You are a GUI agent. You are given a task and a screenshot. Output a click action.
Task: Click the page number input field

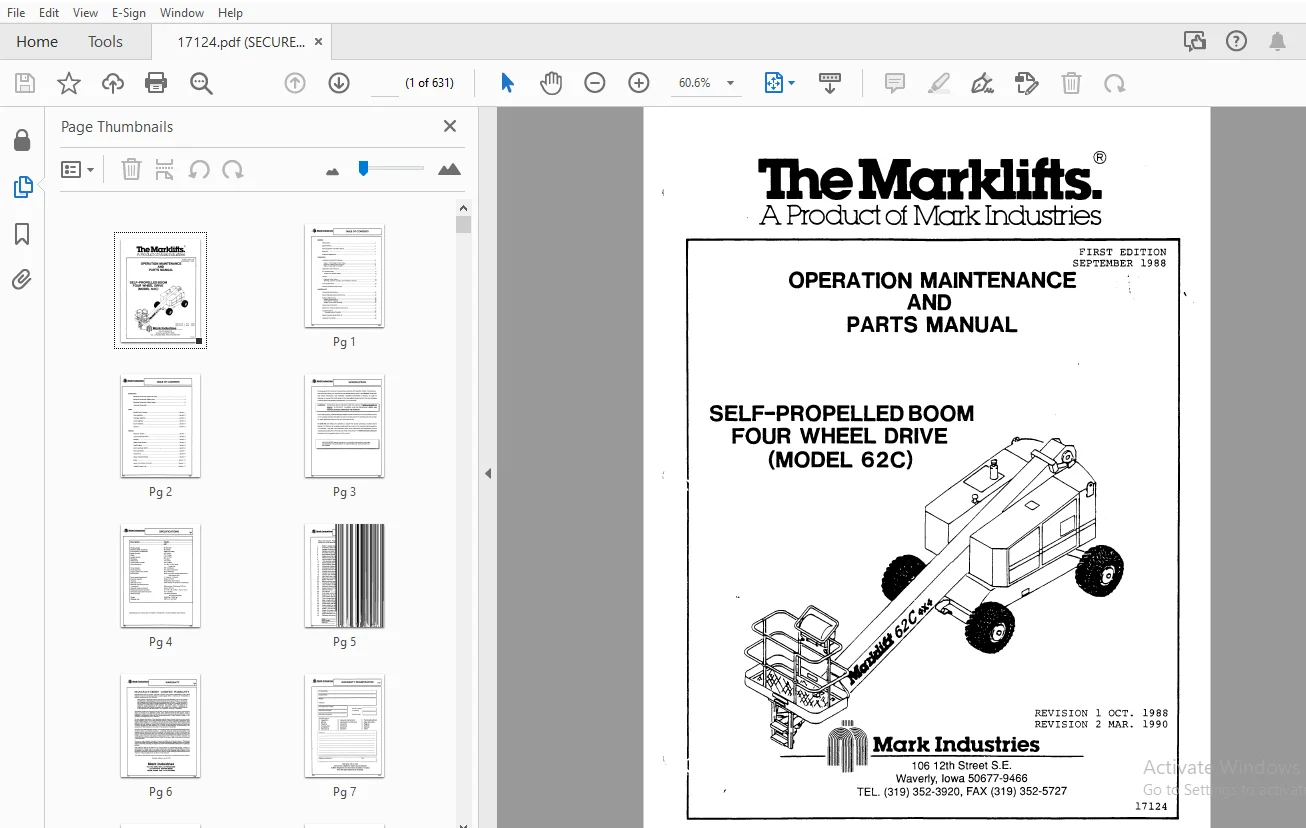(385, 83)
